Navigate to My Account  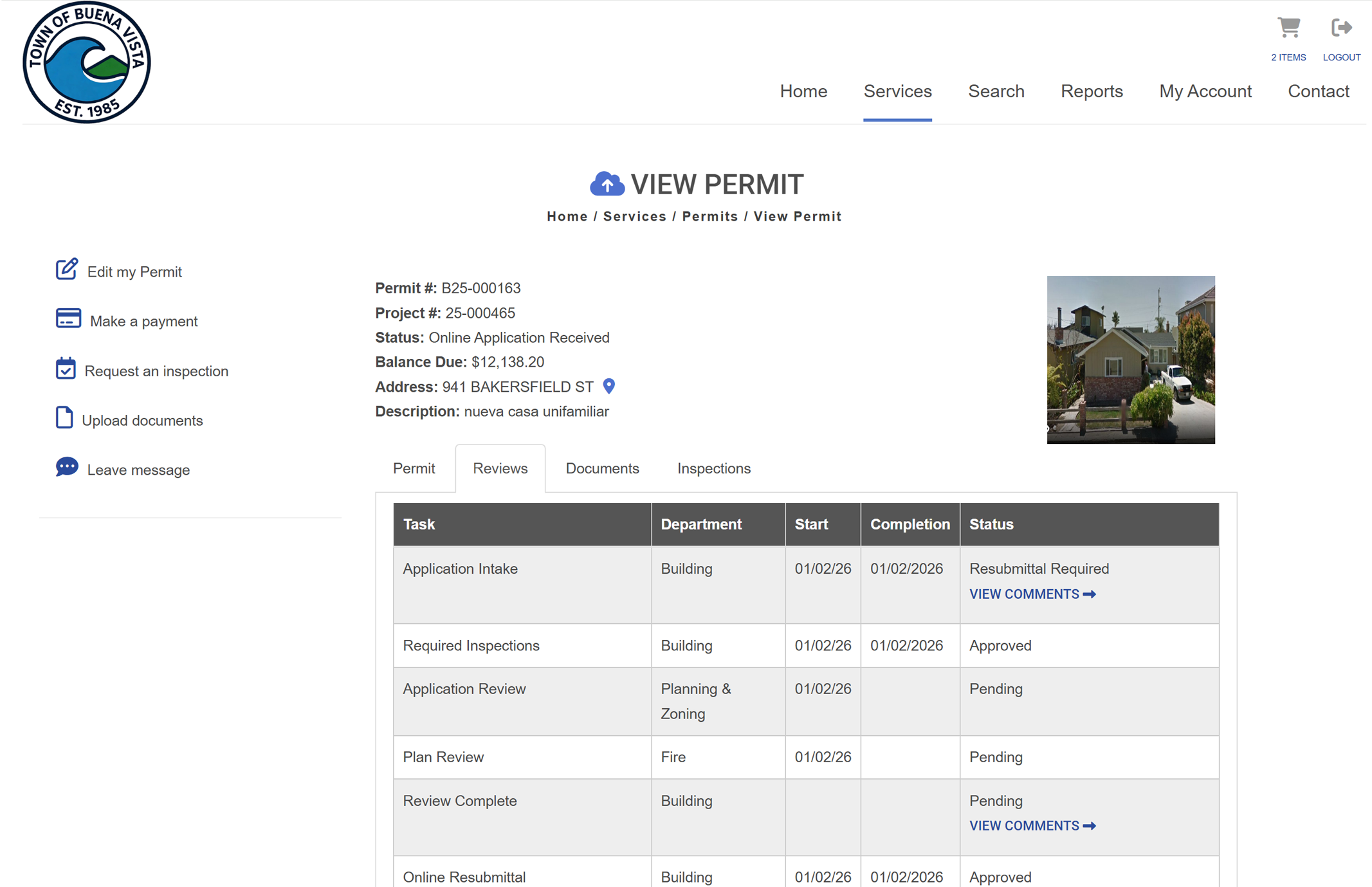[1205, 91]
